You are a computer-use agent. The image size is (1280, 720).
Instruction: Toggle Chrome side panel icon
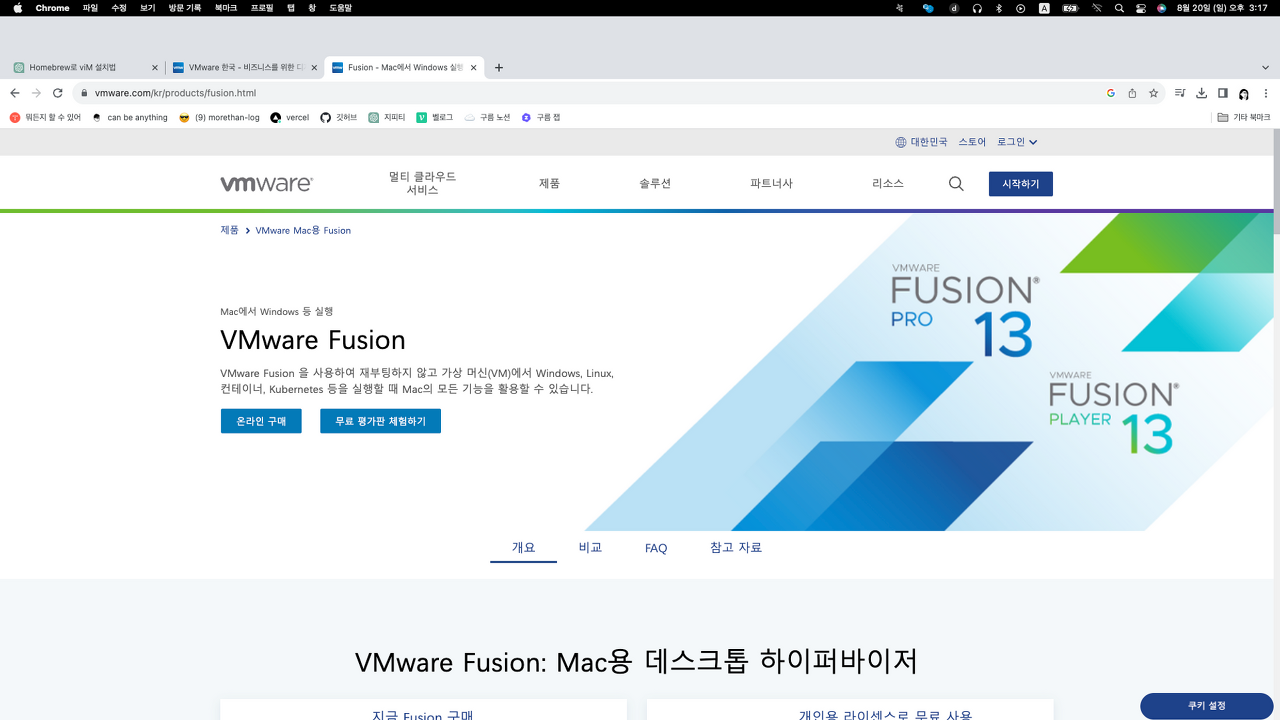1222,93
